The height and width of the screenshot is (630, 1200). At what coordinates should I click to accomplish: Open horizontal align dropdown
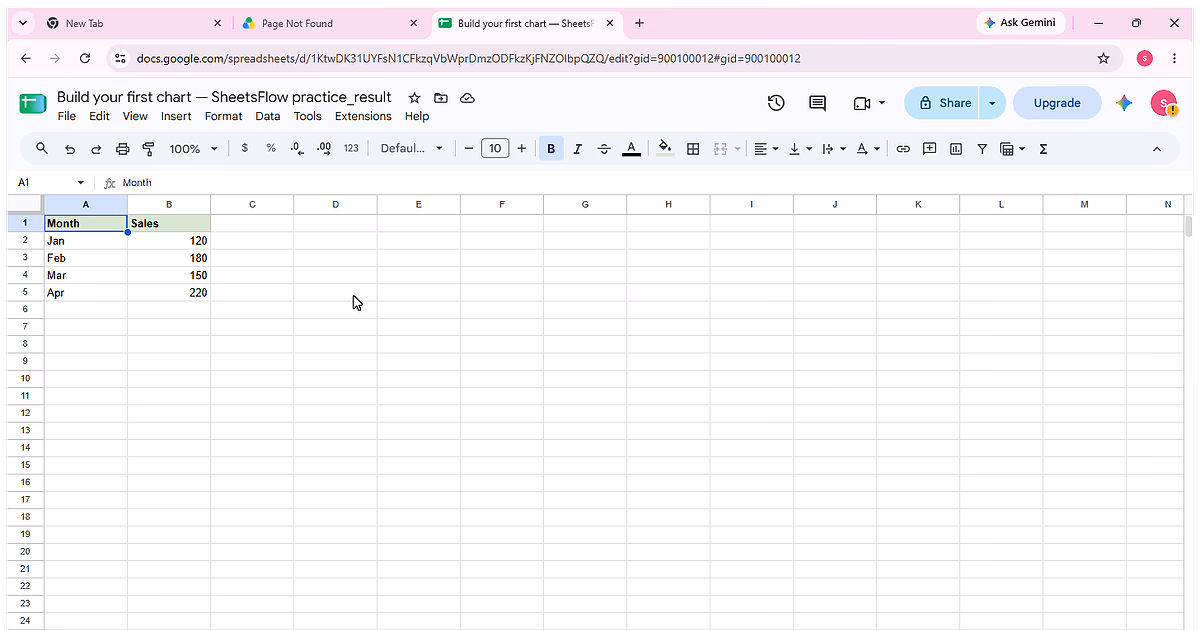pos(766,148)
